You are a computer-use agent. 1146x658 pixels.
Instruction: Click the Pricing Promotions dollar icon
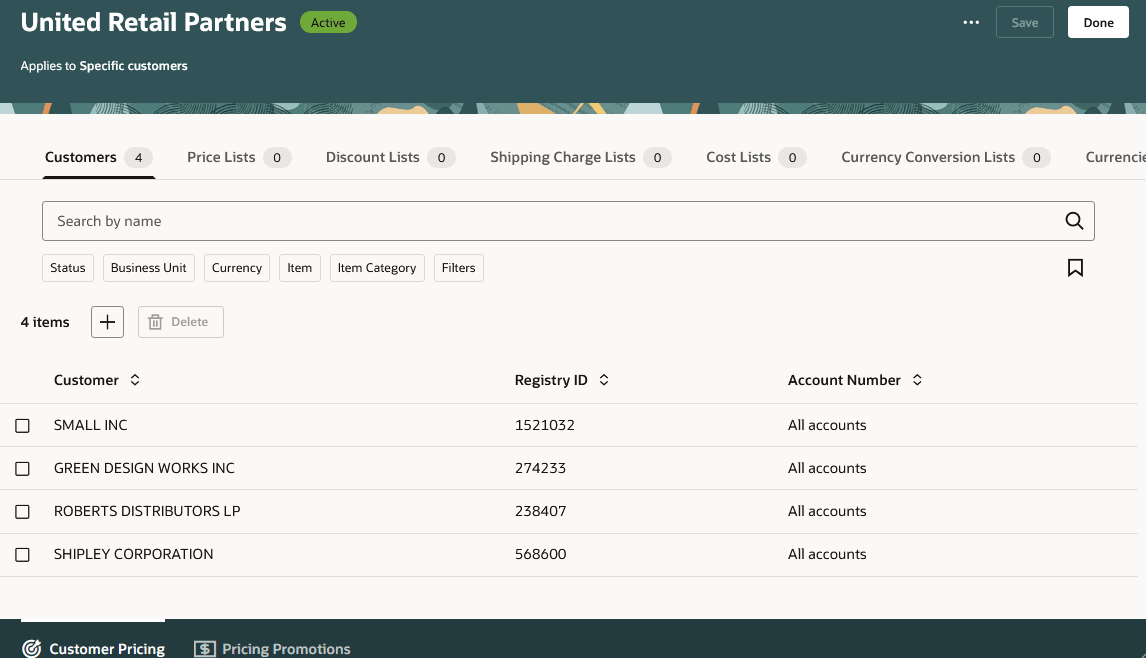pyautogui.click(x=205, y=648)
